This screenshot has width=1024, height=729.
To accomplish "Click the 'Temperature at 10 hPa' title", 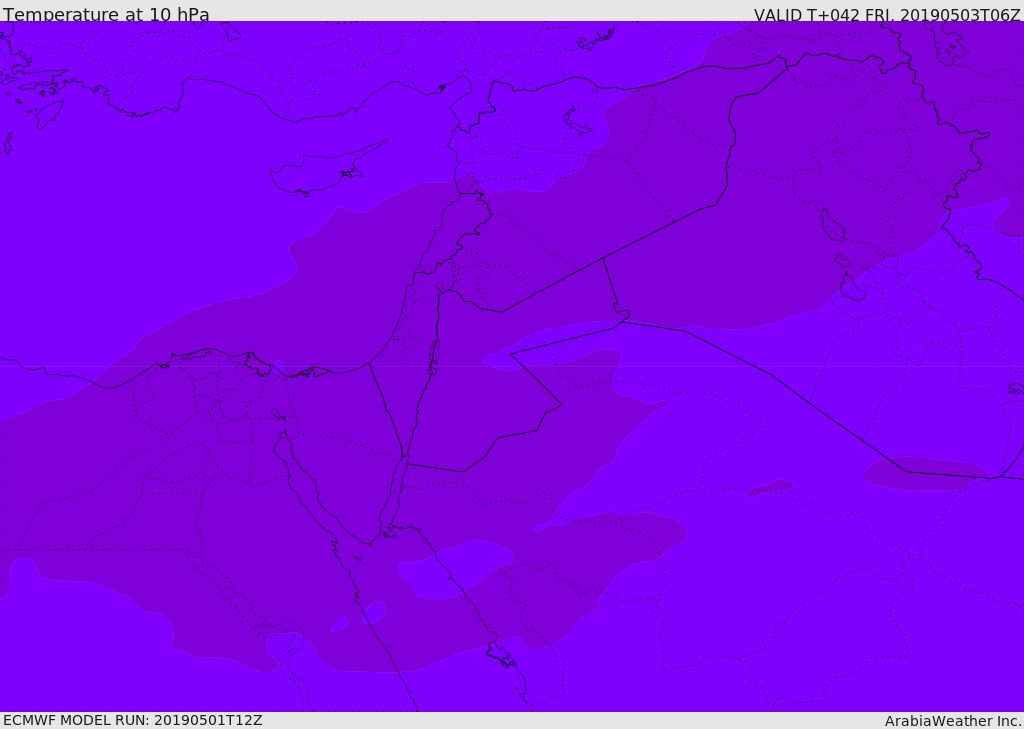I will [106, 14].
